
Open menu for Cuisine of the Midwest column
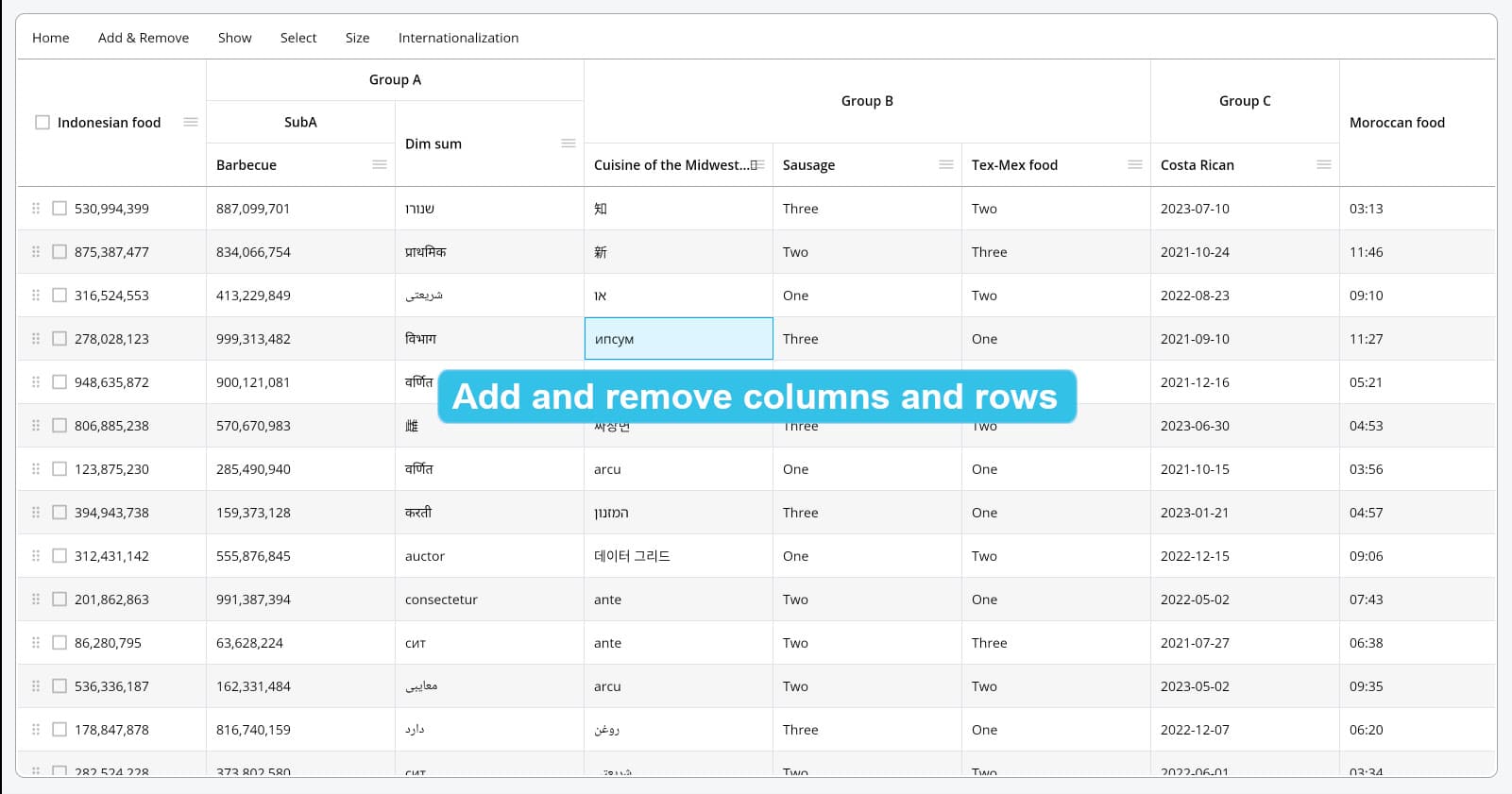coord(758,165)
